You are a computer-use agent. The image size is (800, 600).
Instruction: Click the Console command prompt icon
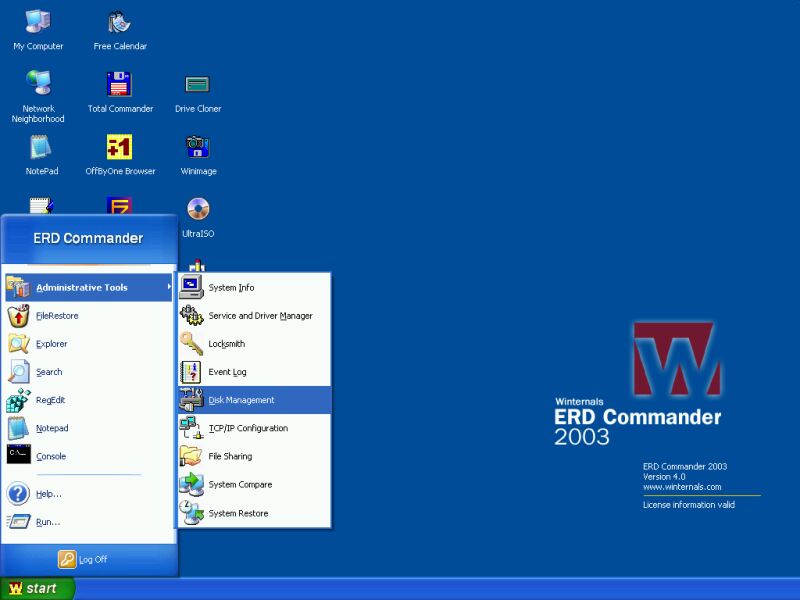coord(18,455)
